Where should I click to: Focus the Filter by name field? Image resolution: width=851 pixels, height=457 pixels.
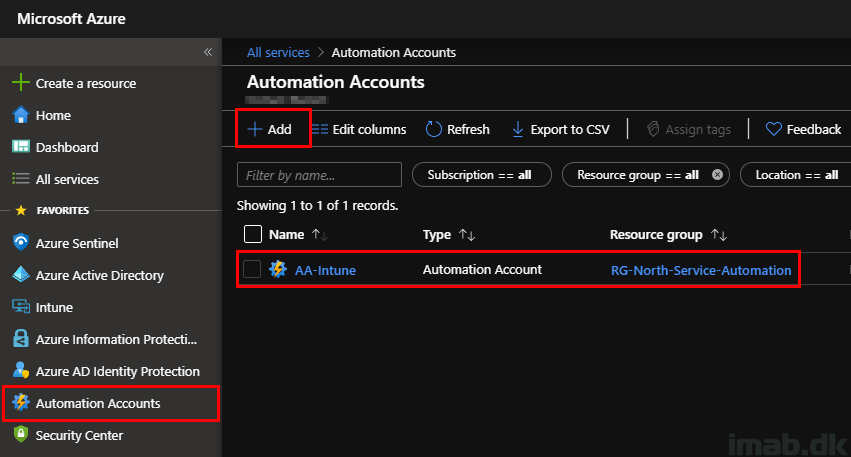319,175
